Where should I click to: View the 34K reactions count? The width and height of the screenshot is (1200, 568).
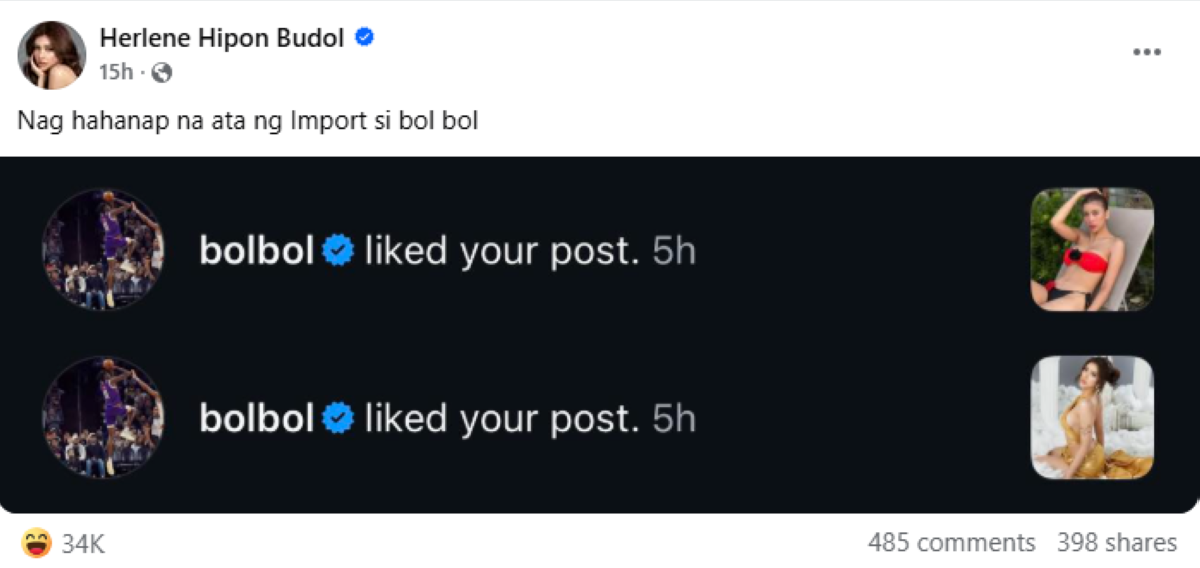click(x=83, y=543)
